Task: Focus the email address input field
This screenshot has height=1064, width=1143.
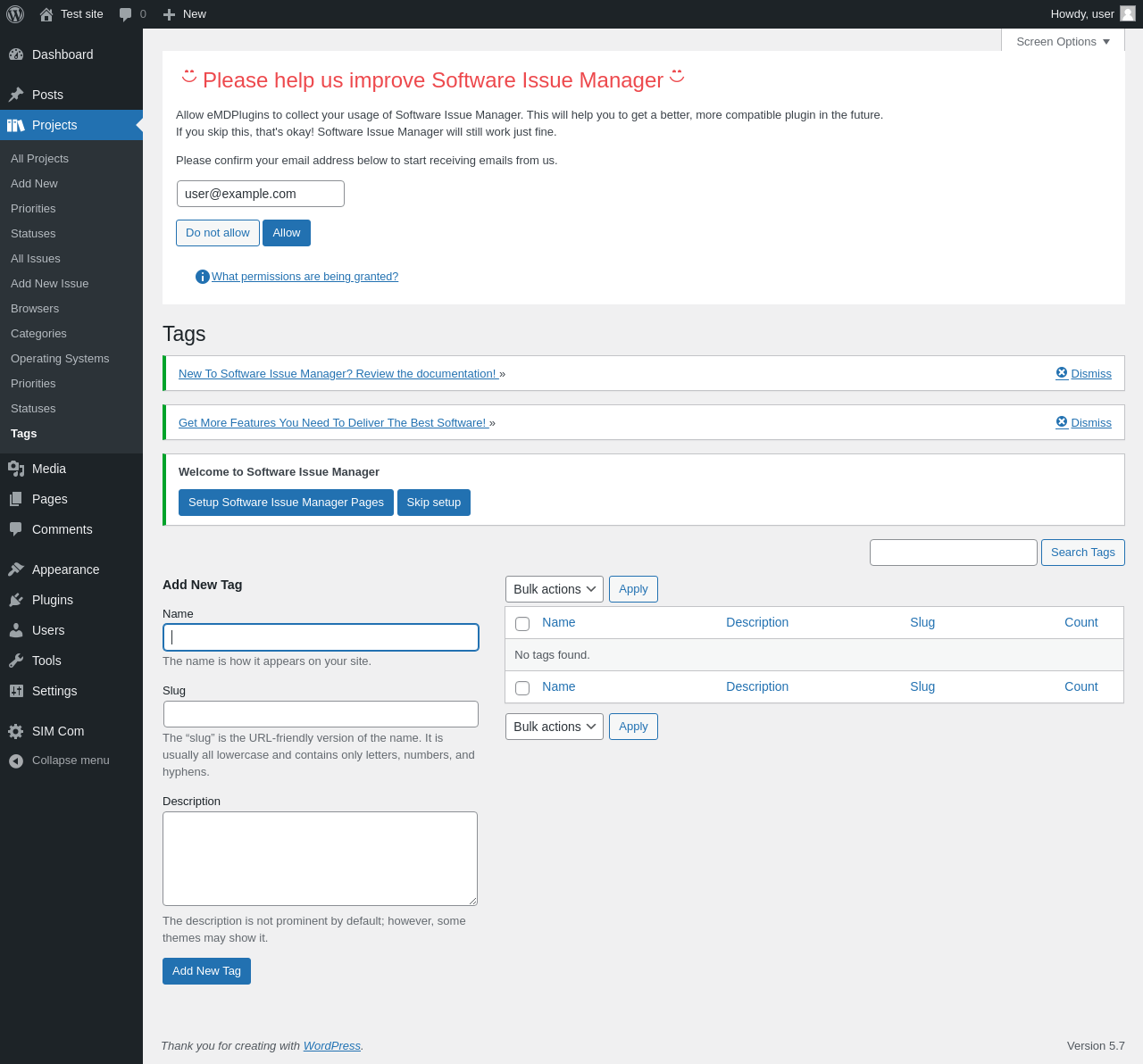Action: pyautogui.click(x=261, y=194)
